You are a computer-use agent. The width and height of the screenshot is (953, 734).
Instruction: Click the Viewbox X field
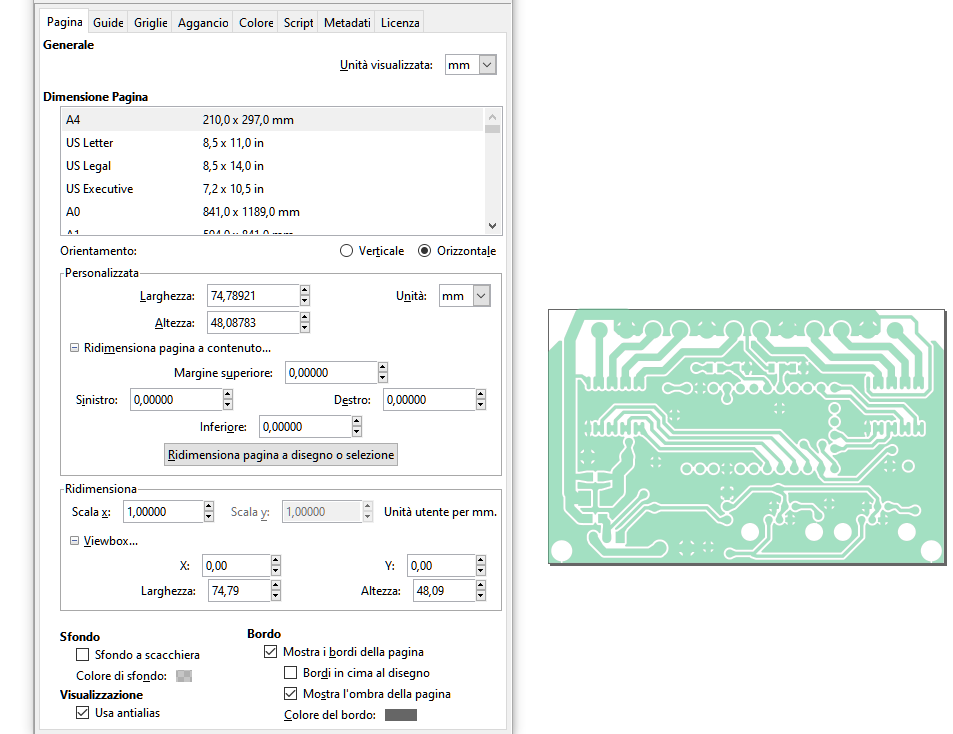click(236, 566)
